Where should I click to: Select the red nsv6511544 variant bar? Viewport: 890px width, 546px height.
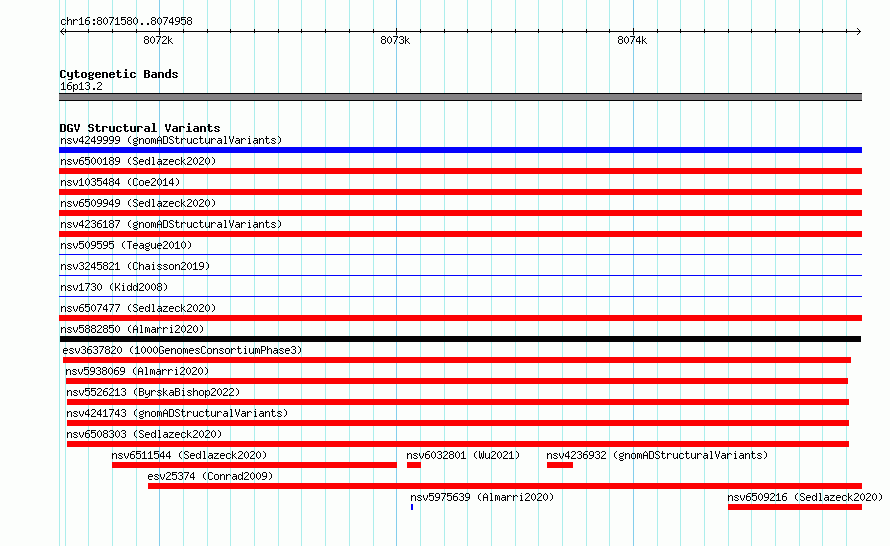pyautogui.click(x=254, y=465)
